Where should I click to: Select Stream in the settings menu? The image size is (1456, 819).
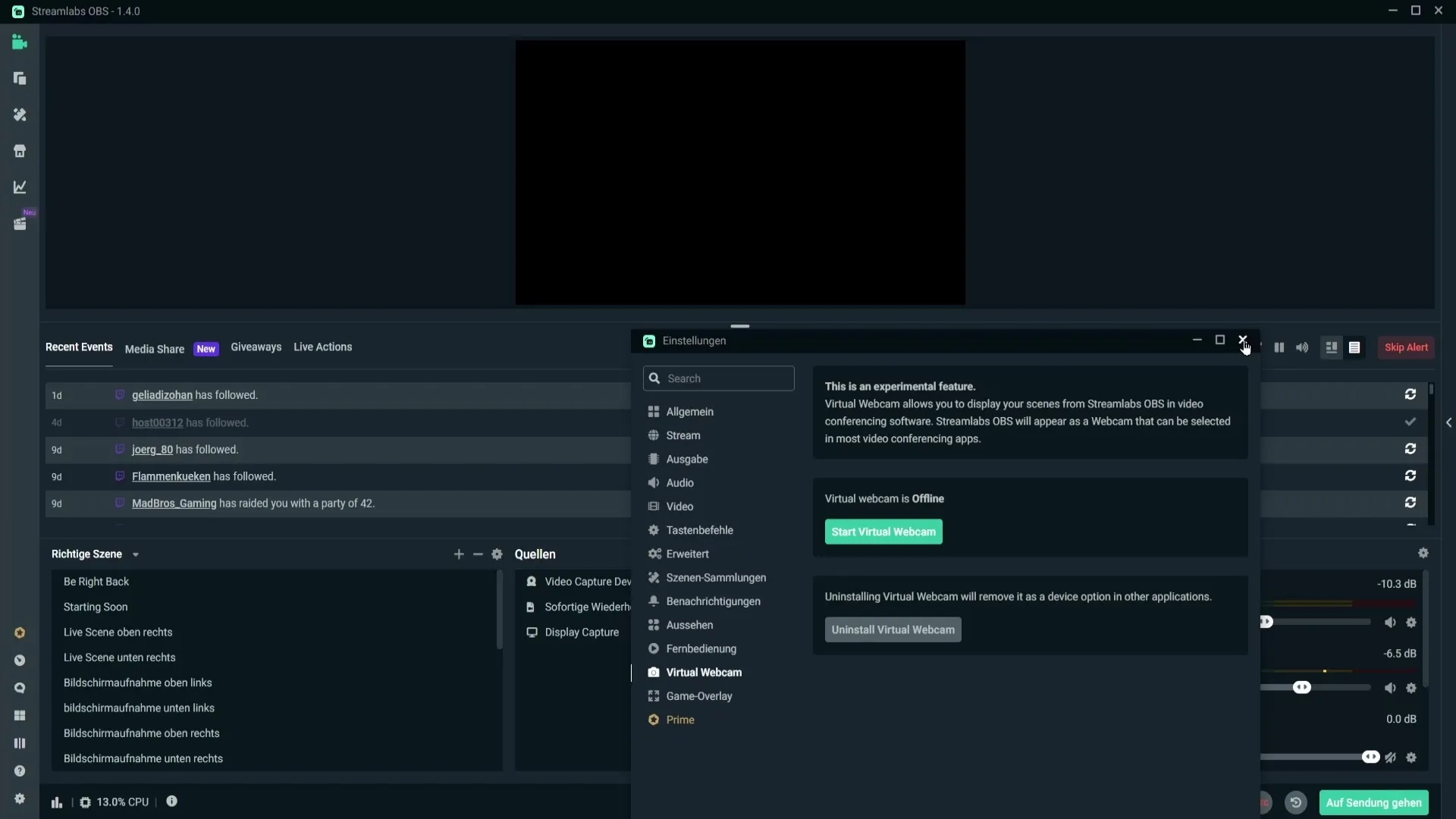click(682, 435)
